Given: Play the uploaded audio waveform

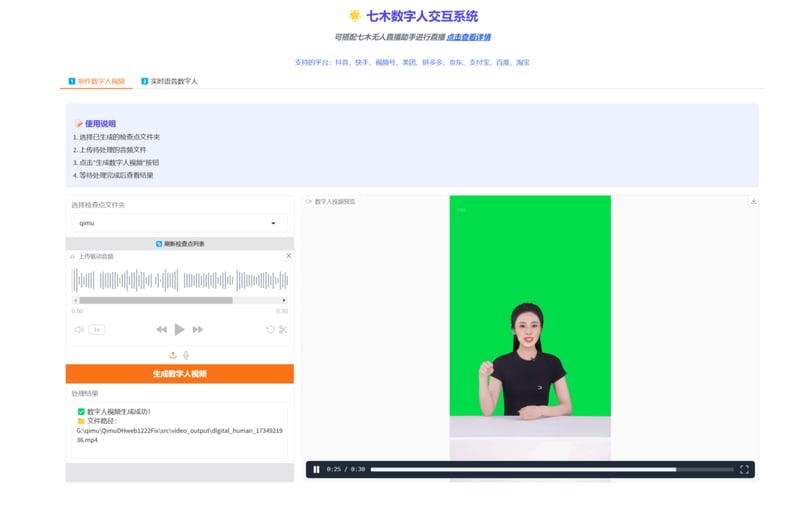Looking at the screenshot, I should point(179,329).
